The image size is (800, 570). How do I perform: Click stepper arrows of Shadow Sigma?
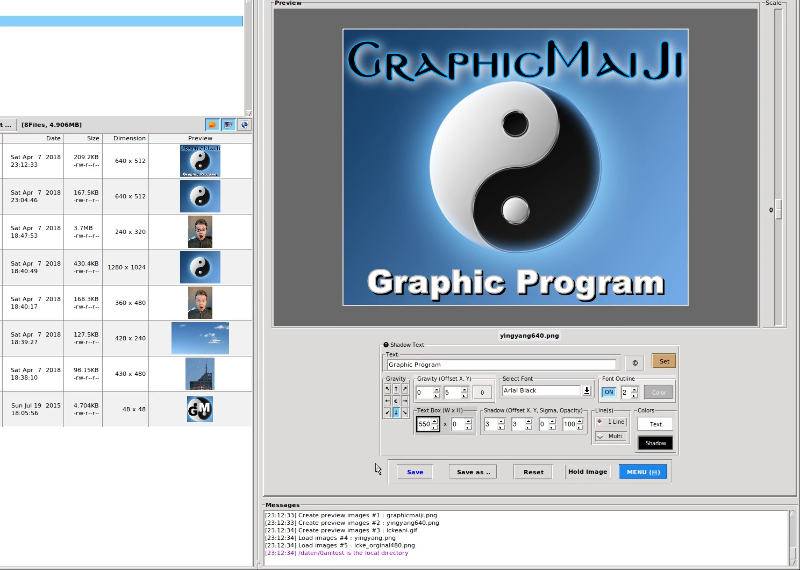coord(552,424)
